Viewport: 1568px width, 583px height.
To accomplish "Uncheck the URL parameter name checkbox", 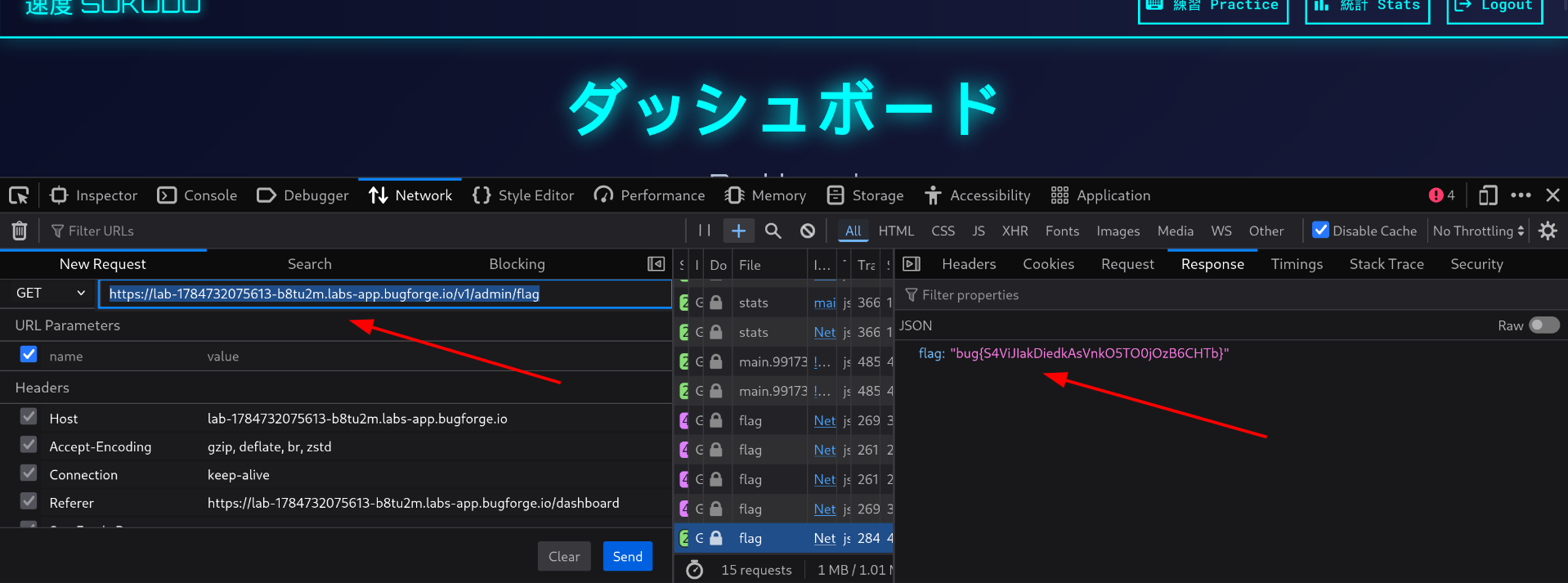I will click(x=29, y=354).
